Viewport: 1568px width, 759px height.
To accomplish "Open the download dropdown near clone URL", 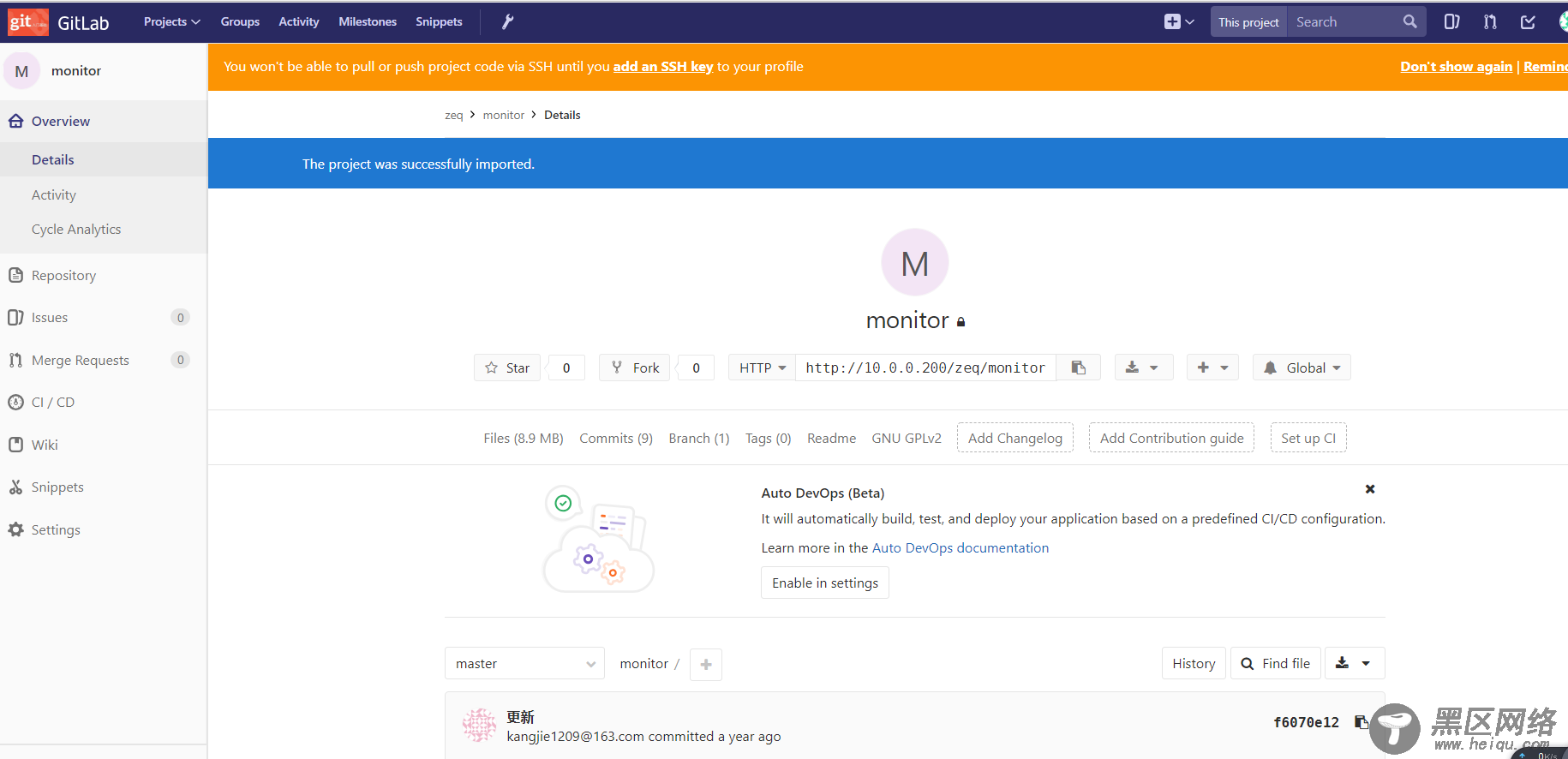I will point(1143,368).
